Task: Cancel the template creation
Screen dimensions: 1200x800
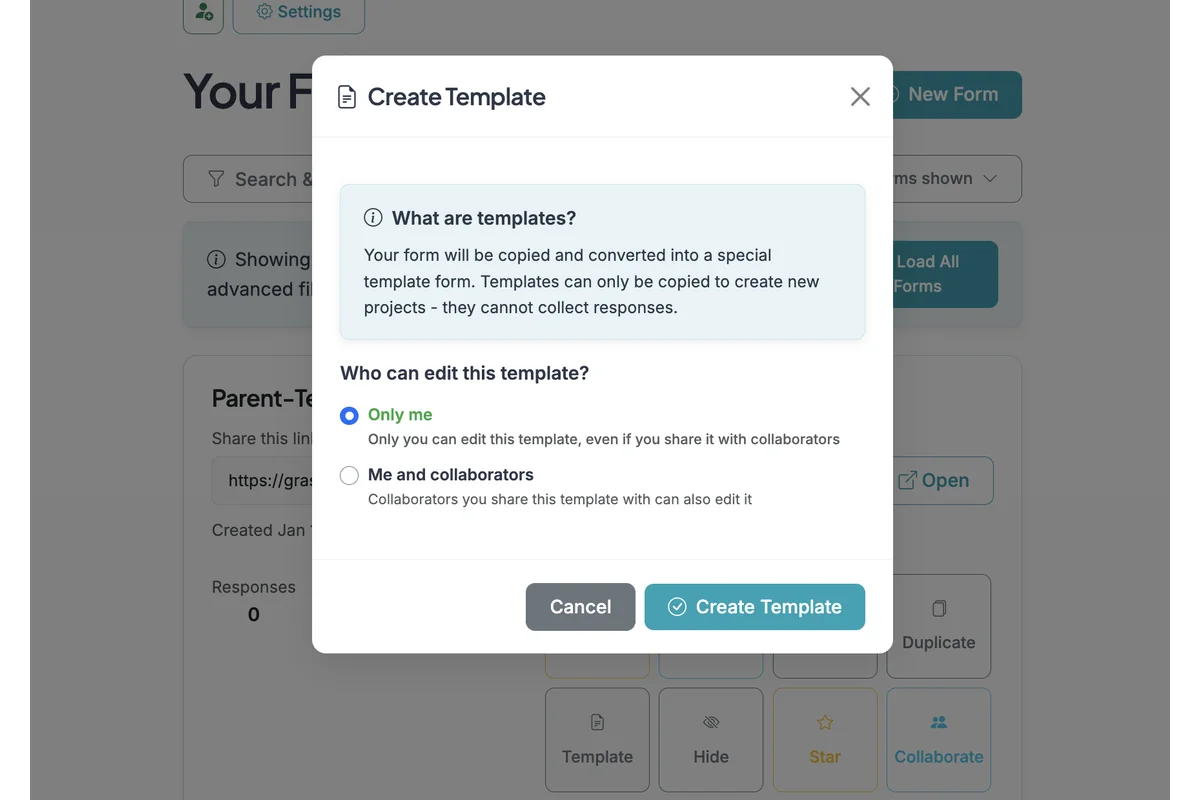Action: point(580,606)
